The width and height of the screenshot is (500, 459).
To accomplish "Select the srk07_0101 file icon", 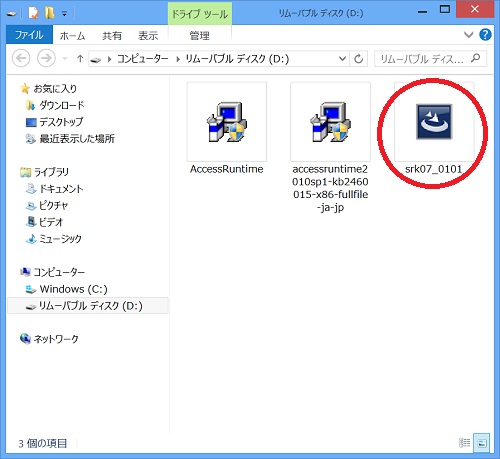I will pyautogui.click(x=434, y=122).
